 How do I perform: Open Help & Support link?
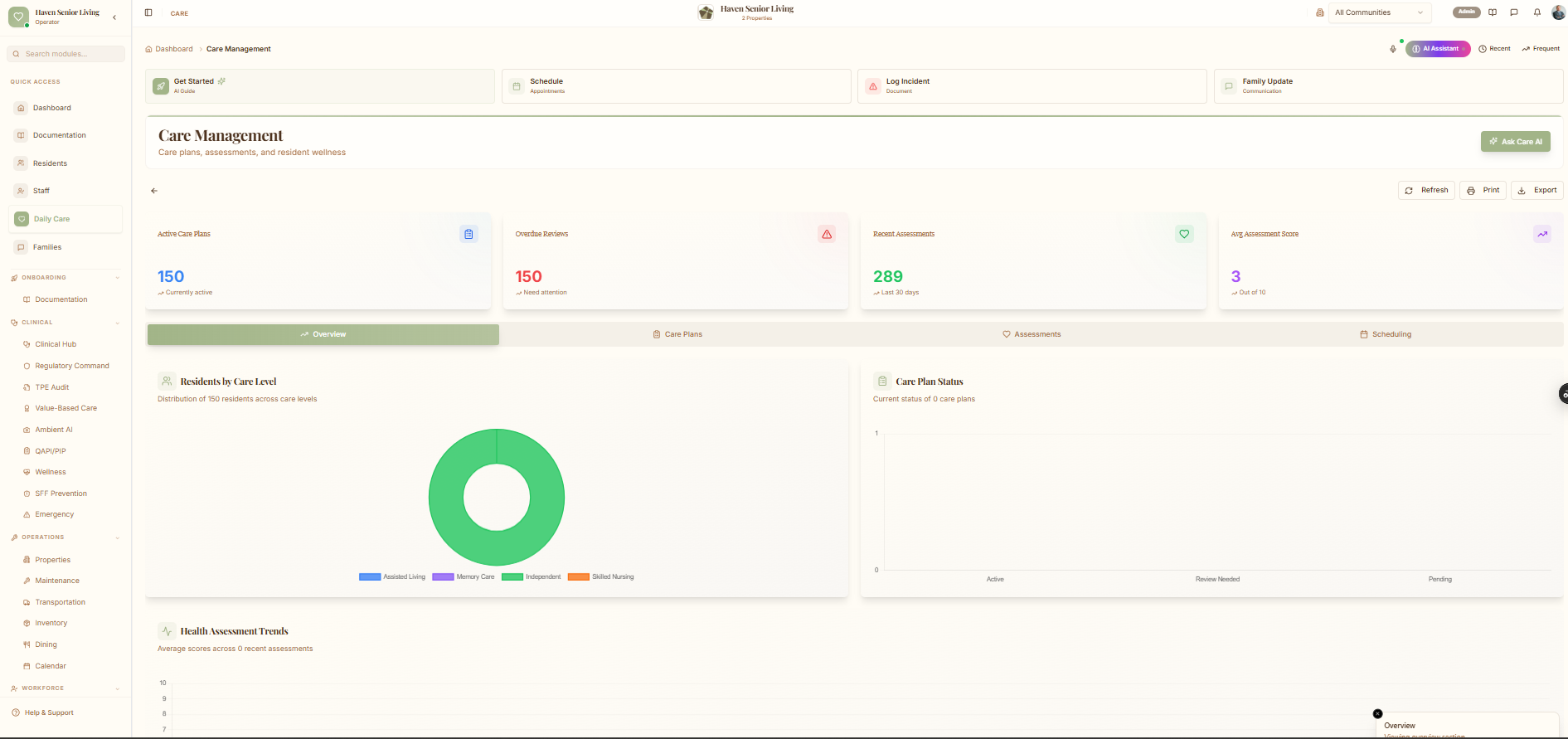click(x=43, y=712)
